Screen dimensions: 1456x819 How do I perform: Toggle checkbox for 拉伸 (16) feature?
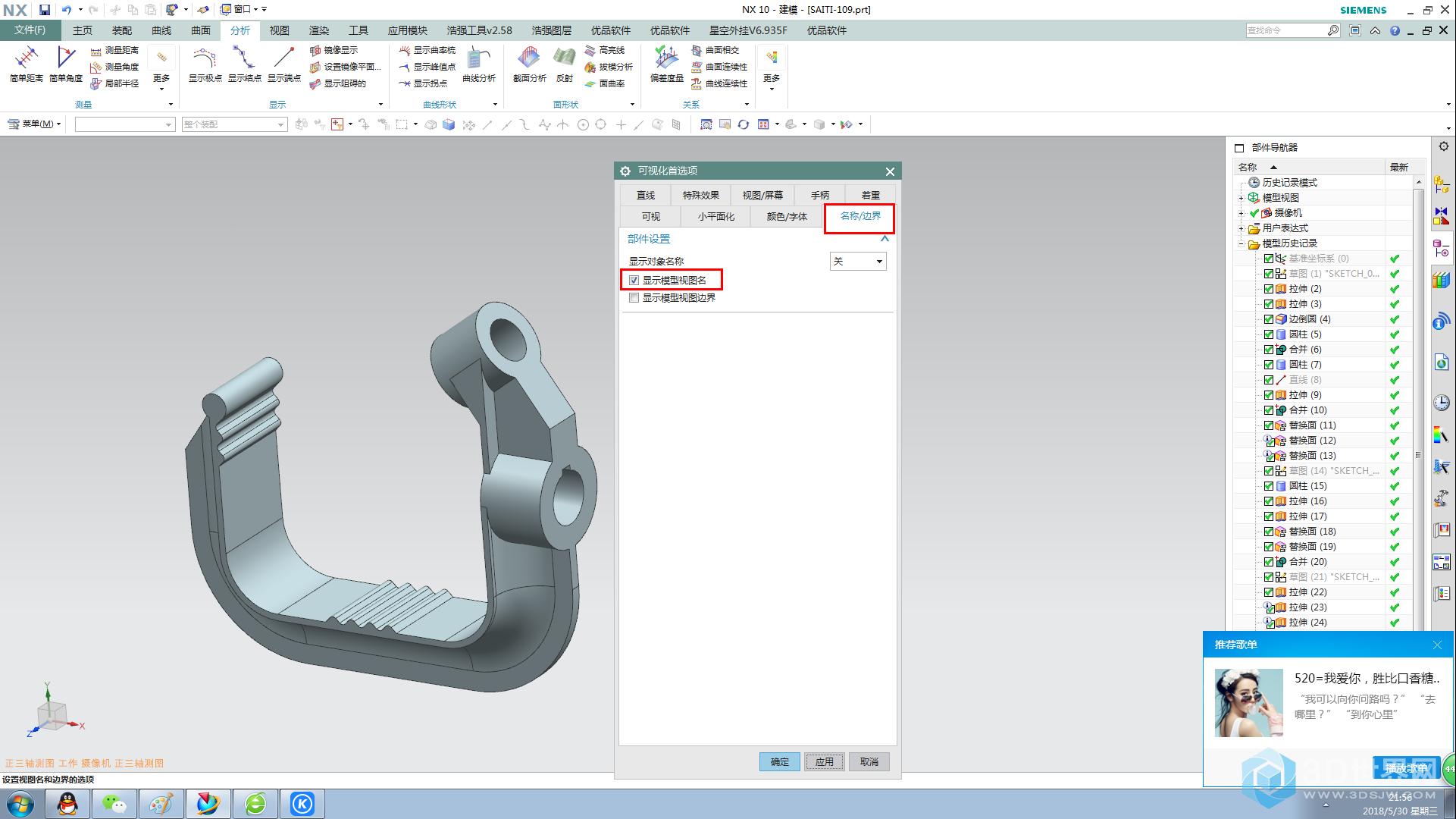[1269, 501]
